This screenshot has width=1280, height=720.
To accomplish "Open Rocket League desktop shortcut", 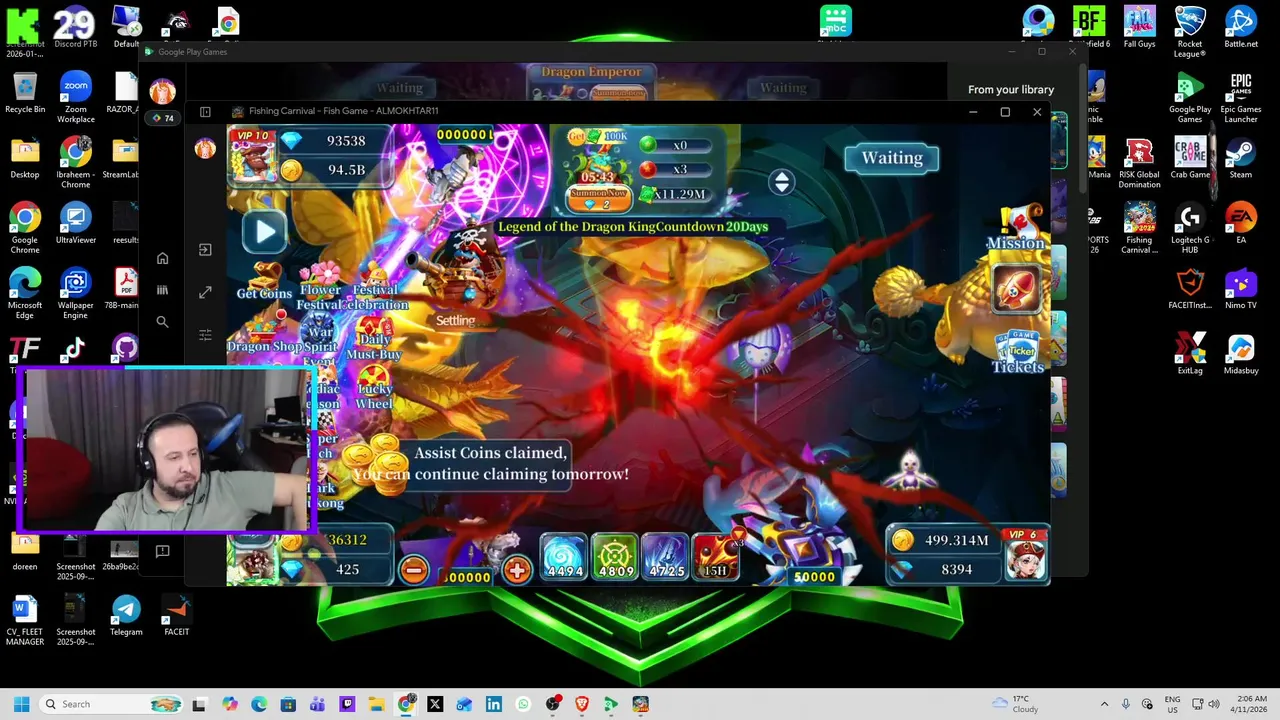I will (1190, 32).
